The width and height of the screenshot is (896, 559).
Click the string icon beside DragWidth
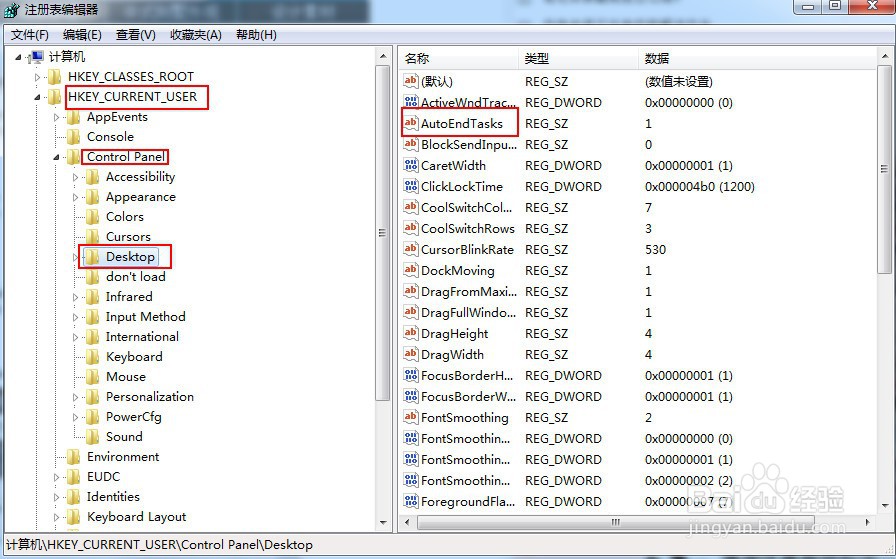[x=411, y=354]
